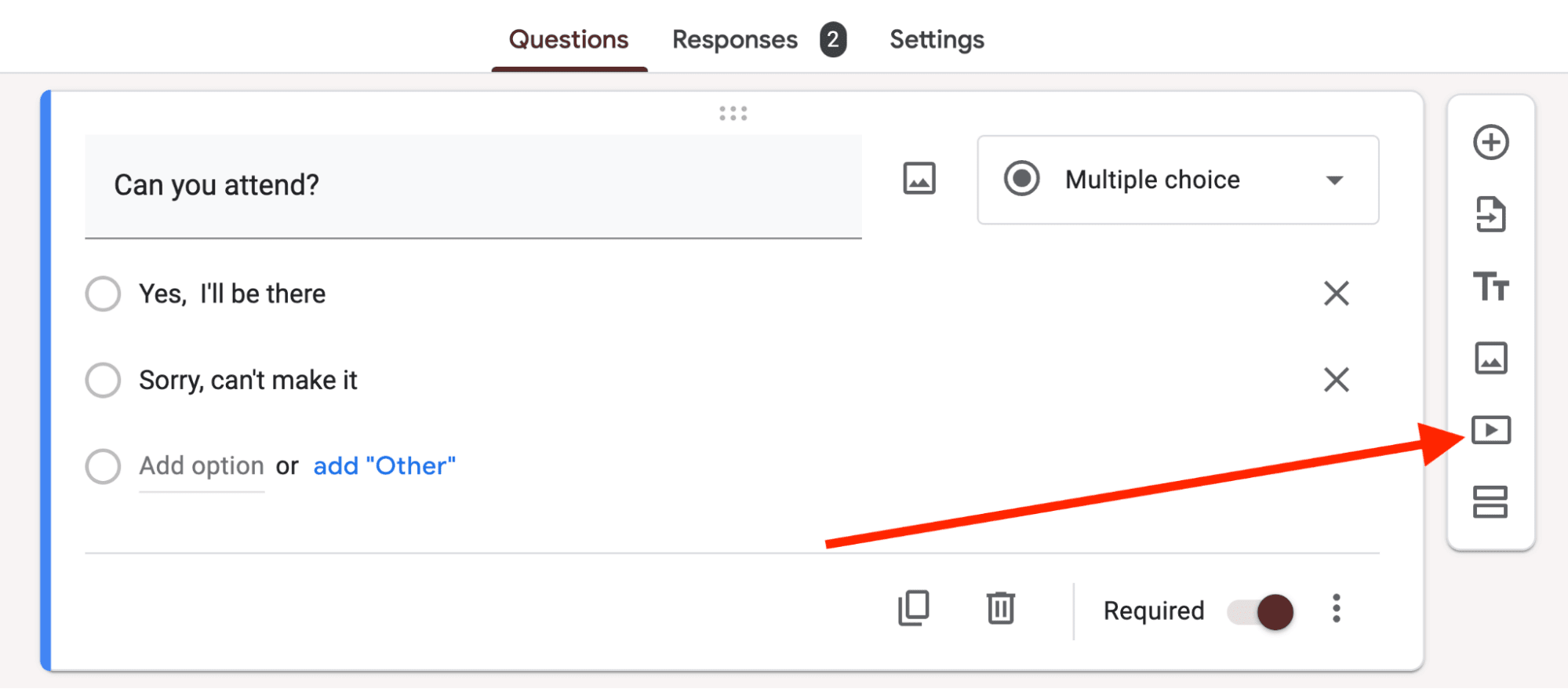The image size is (1568, 689).
Task: Toggle the Required switch
Action: (1259, 611)
